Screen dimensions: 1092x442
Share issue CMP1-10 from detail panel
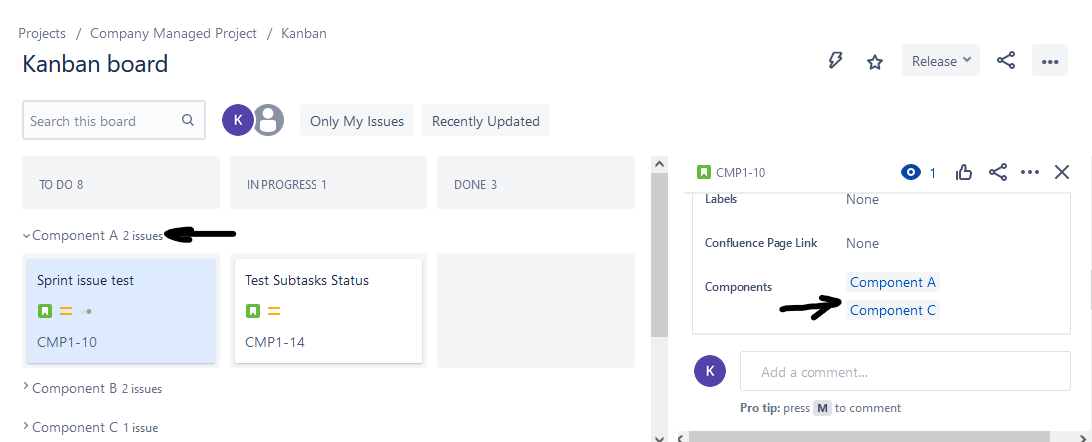pyautogui.click(x=998, y=173)
